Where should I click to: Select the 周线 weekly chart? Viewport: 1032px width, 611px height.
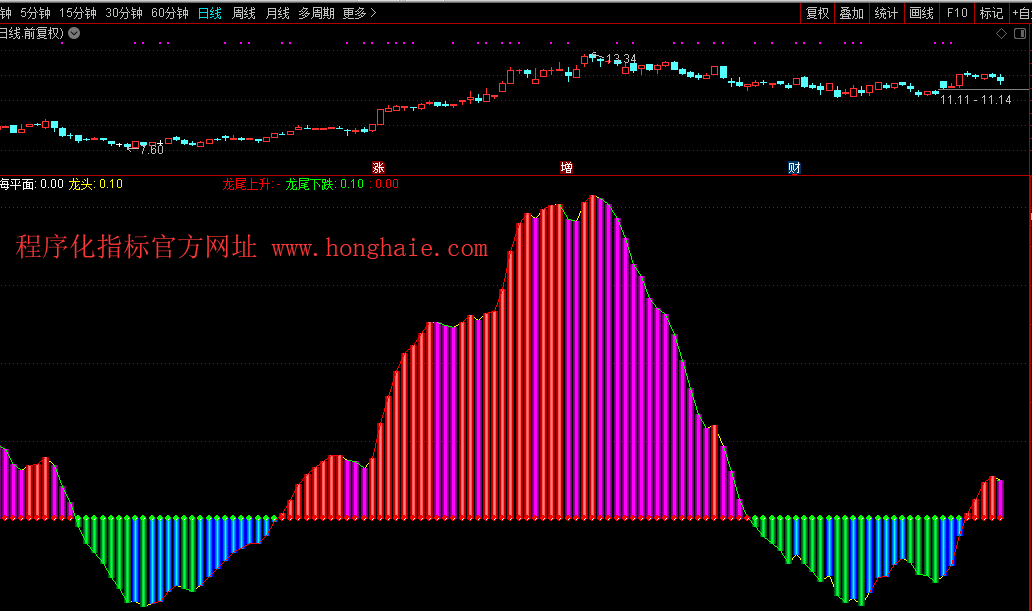244,13
